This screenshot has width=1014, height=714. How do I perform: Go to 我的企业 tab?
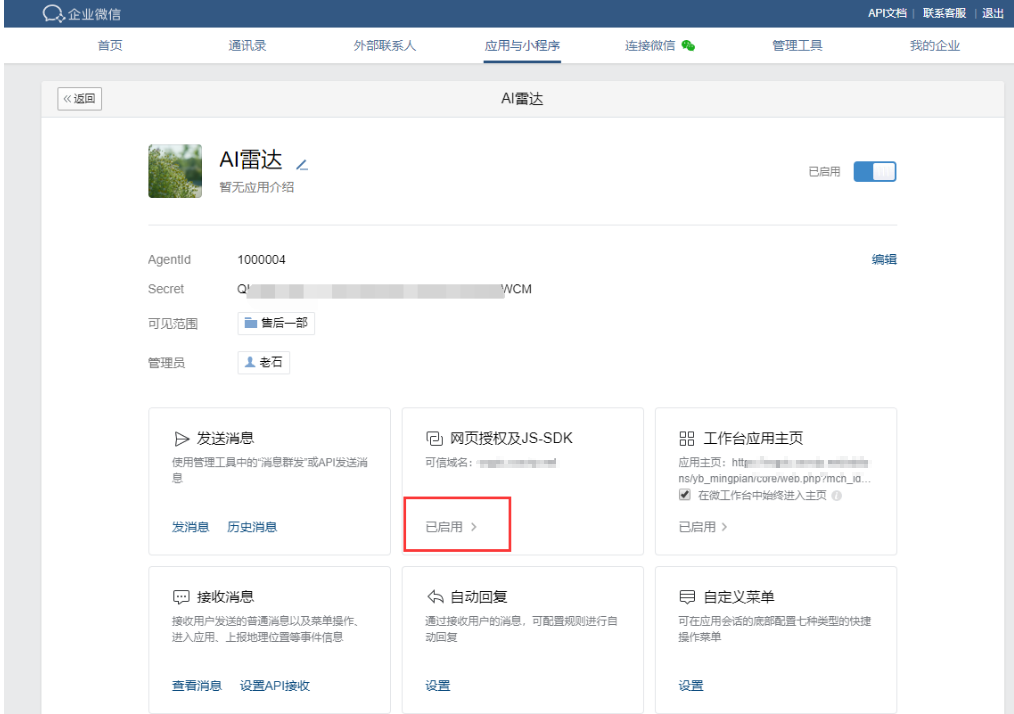coord(934,45)
